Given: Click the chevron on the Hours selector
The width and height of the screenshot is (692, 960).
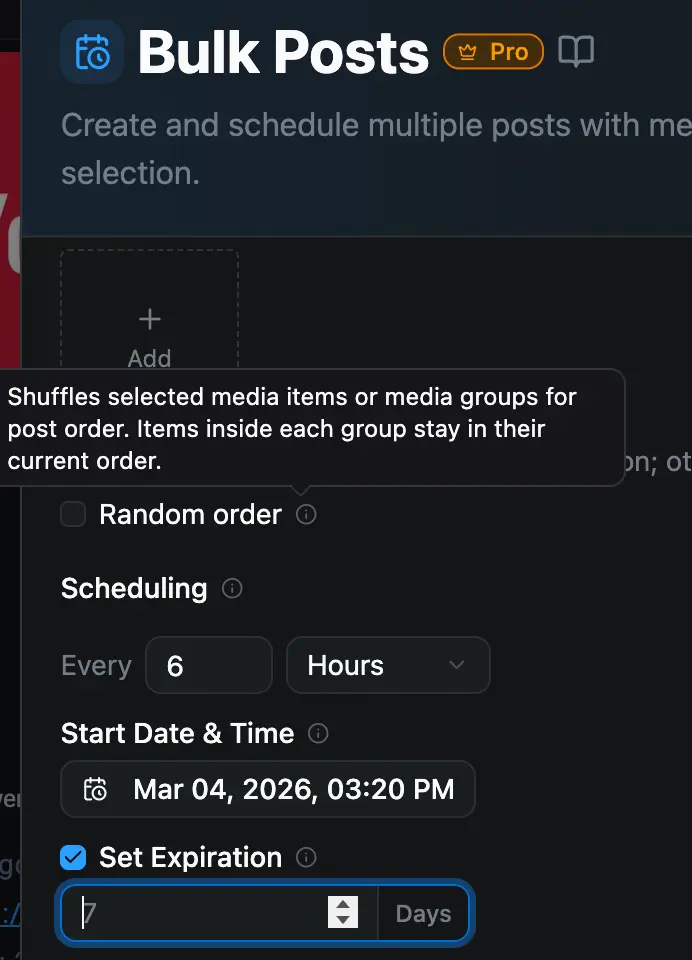Looking at the screenshot, I should 458,665.
